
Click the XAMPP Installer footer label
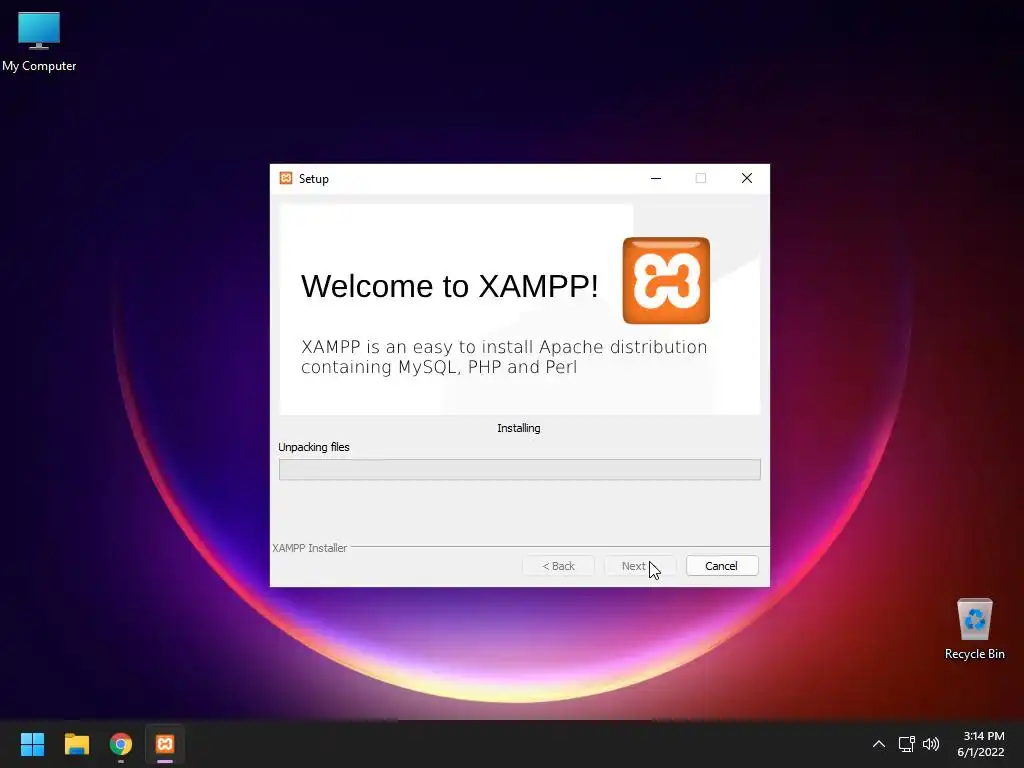310,548
